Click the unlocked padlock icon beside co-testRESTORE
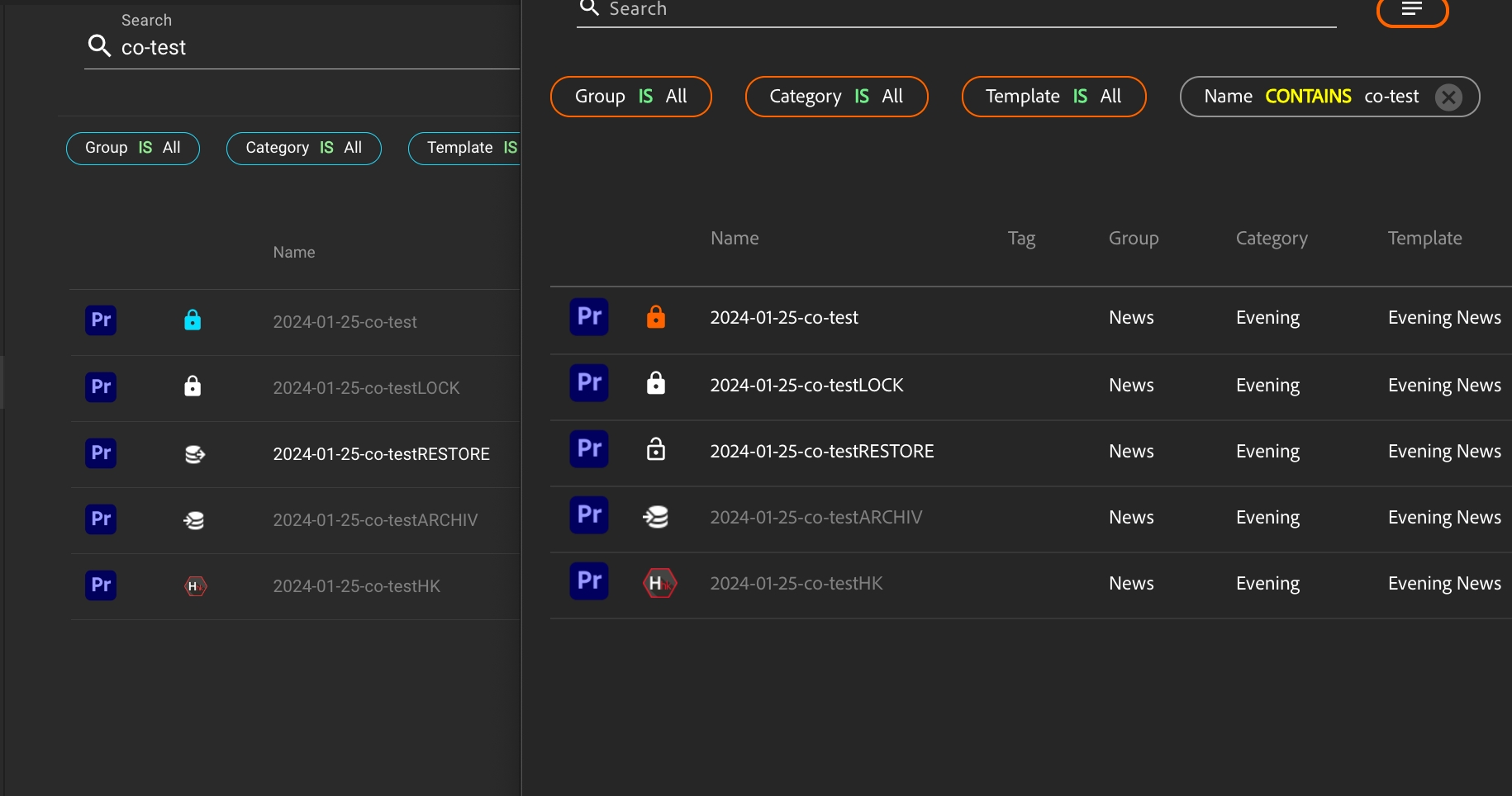1512x796 pixels. [655, 449]
